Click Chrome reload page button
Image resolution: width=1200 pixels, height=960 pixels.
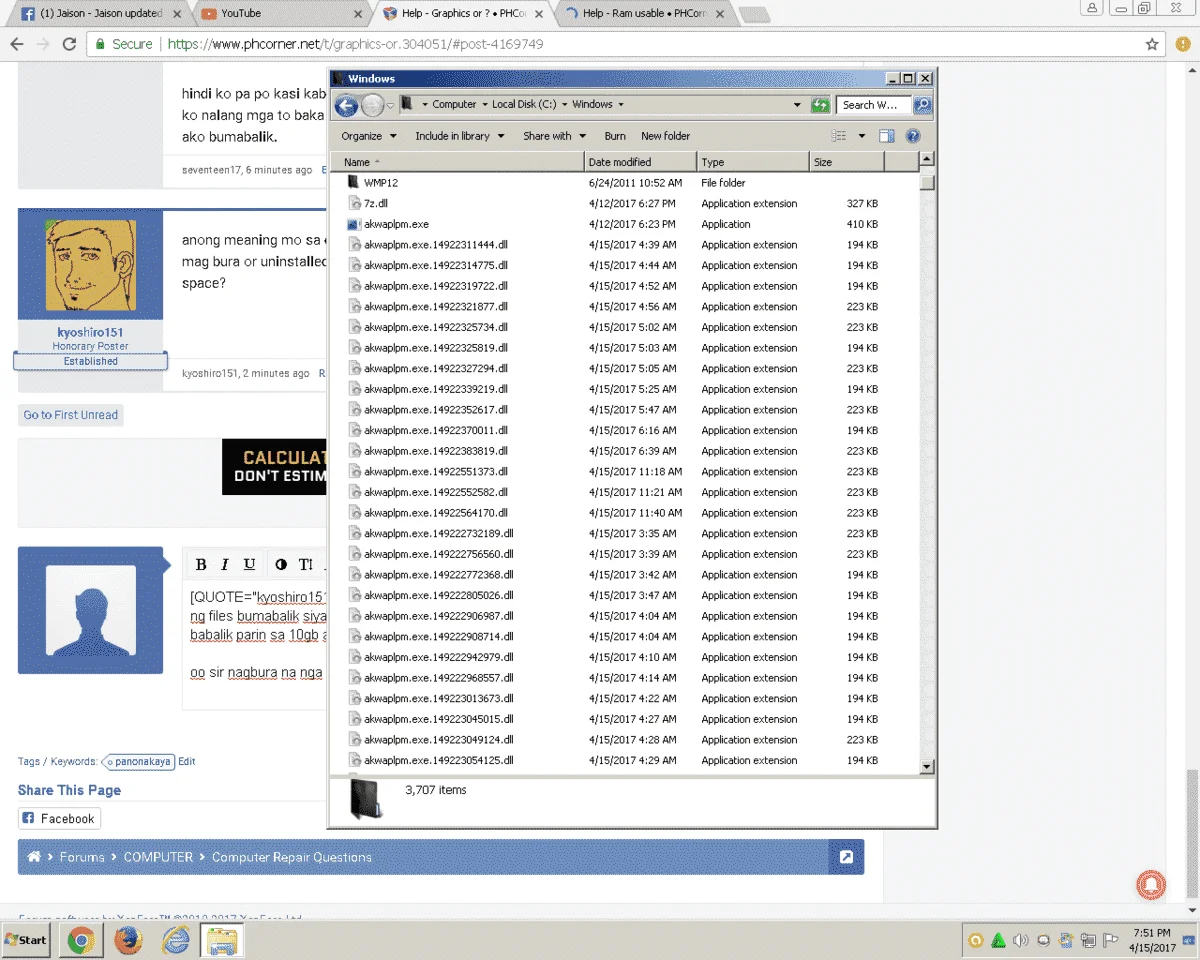coord(69,44)
